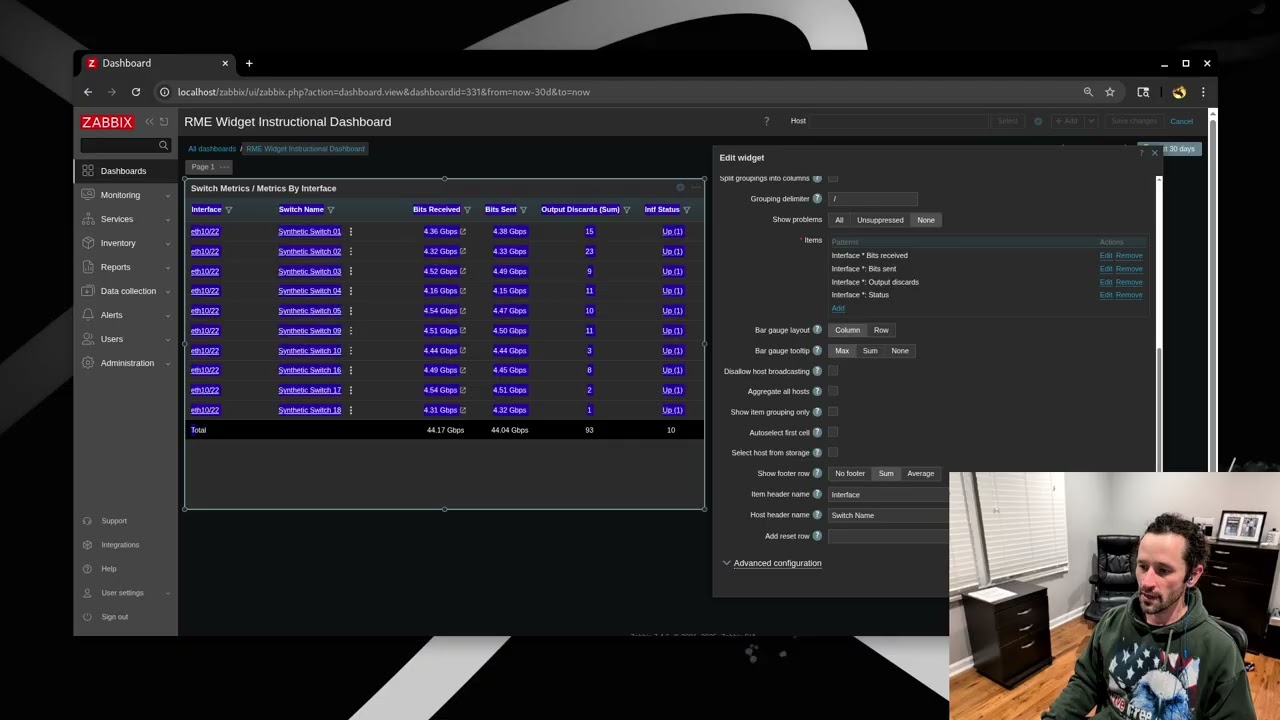
Task: Click the sidebar search magnifier icon
Action: tap(163, 146)
